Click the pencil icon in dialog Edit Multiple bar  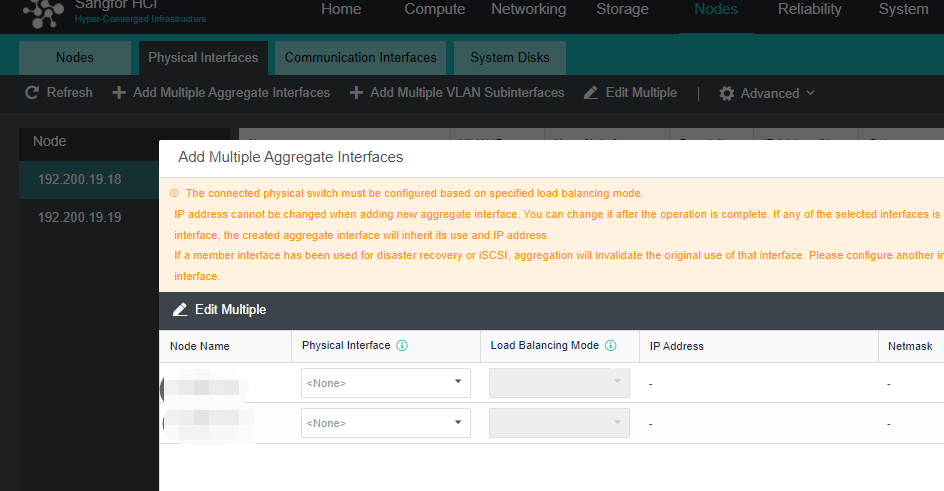click(x=180, y=310)
